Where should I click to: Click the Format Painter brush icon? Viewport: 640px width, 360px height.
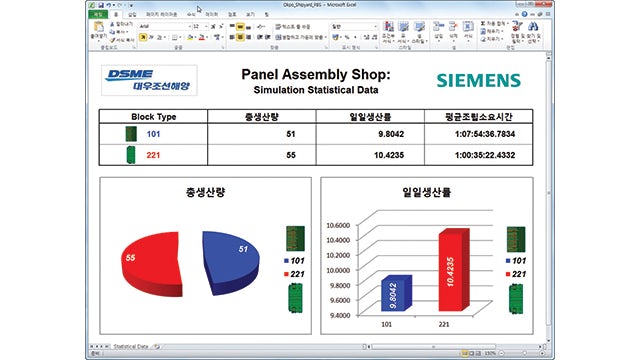point(113,40)
